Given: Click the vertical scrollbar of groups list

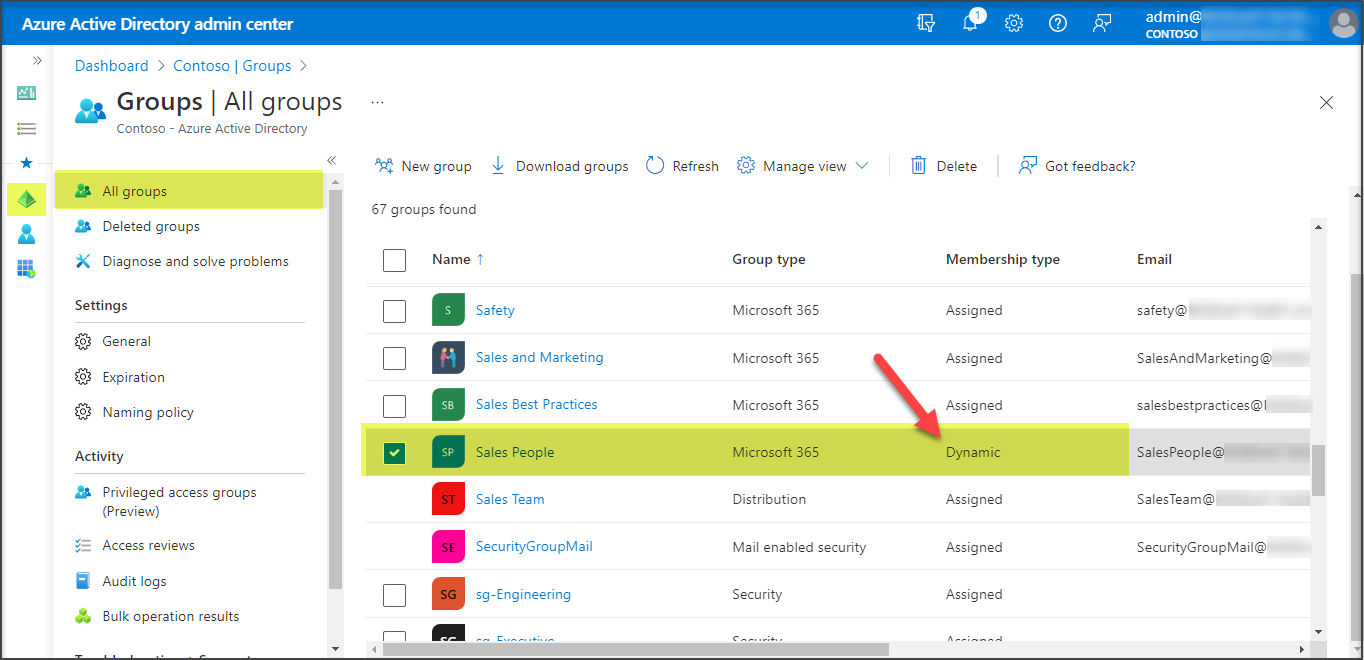Looking at the screenshot, I should 1319,470.
